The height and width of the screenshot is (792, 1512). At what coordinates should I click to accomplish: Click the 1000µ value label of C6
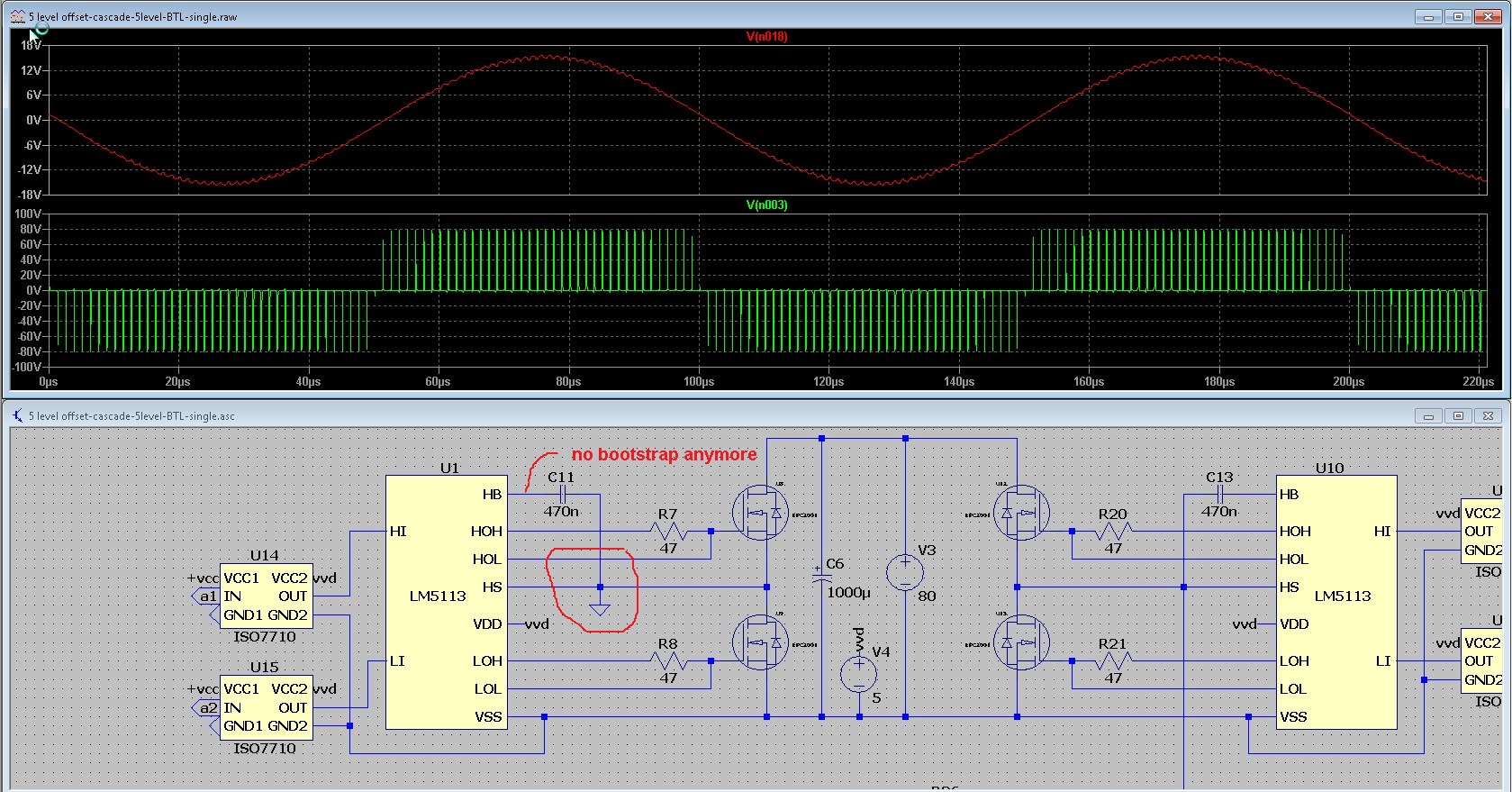point(848,593)
